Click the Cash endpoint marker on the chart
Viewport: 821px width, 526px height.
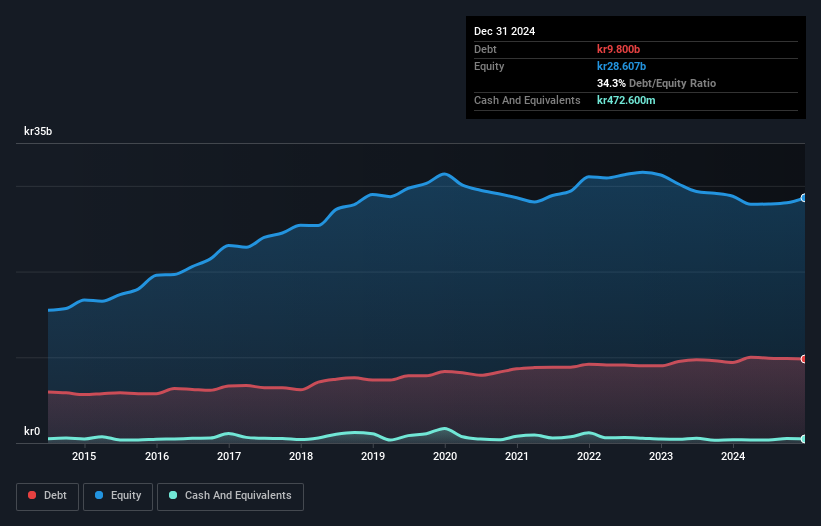click(804, 439)
